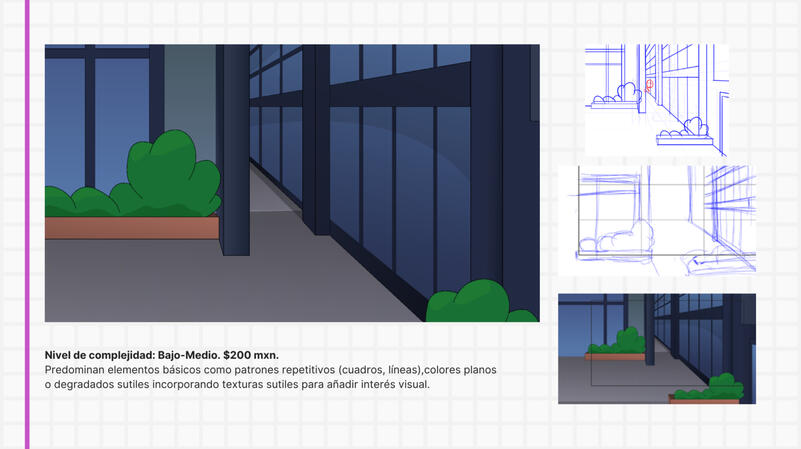Click the right planter bush in colored draft thumbnail
The image size is (801, 449).
click(713, 386)
